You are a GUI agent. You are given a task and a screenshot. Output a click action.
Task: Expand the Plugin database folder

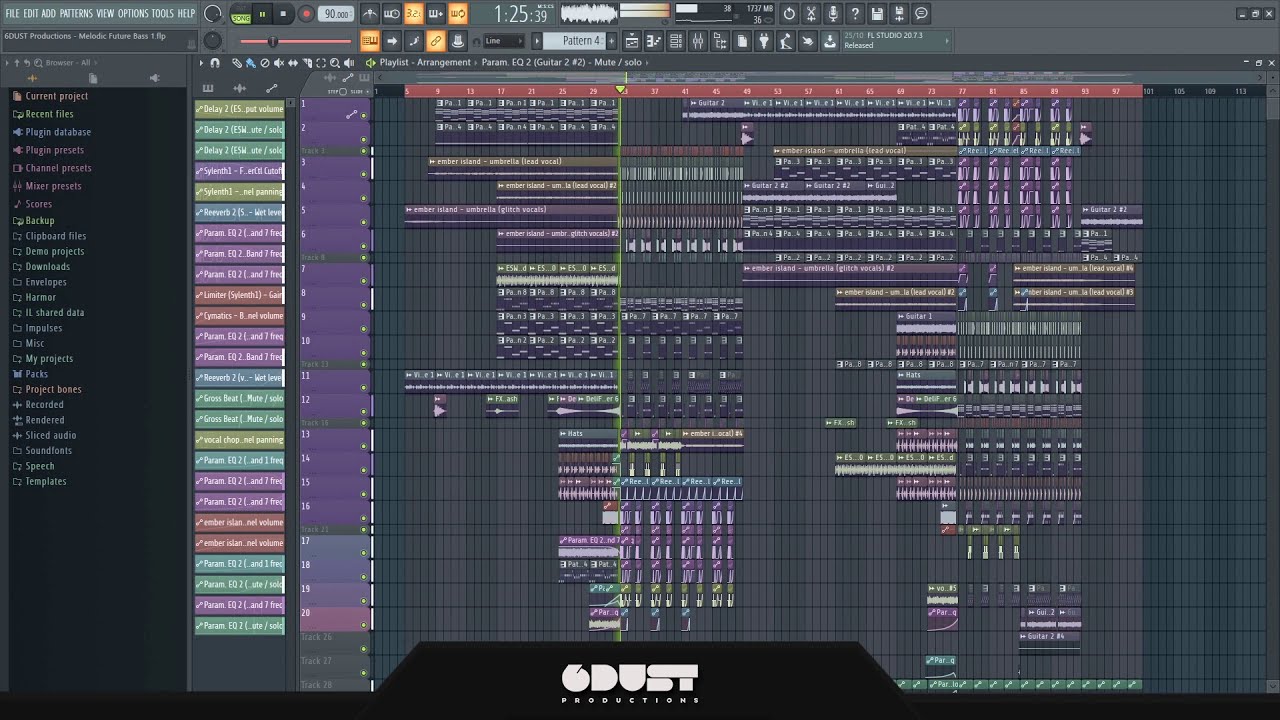(58, 132)
